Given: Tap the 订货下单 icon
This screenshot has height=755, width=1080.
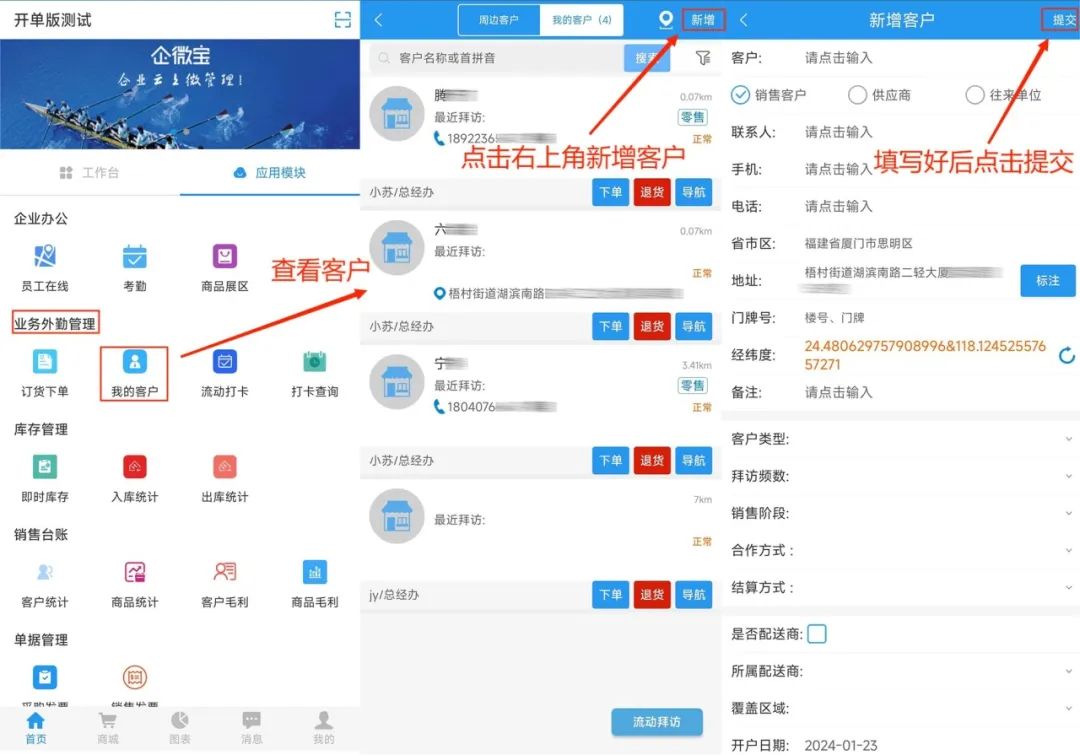Looking at the screenshot, I should pos(45,362).
